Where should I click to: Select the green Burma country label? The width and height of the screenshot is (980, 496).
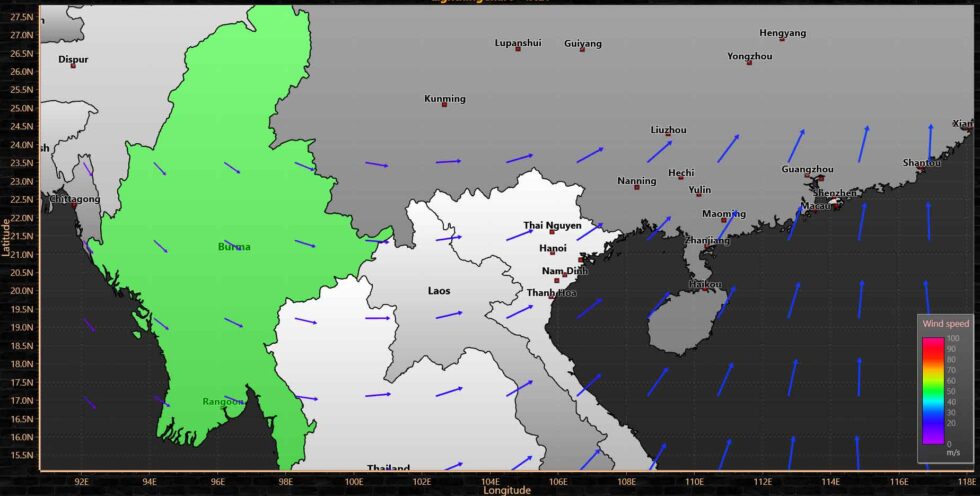tap(234, 247)
